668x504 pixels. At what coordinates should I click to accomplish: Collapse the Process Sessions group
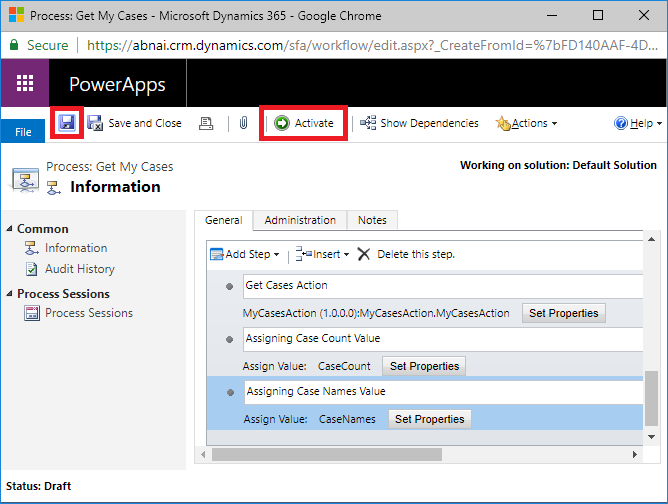pyautogui.click(x=9, y=294)
